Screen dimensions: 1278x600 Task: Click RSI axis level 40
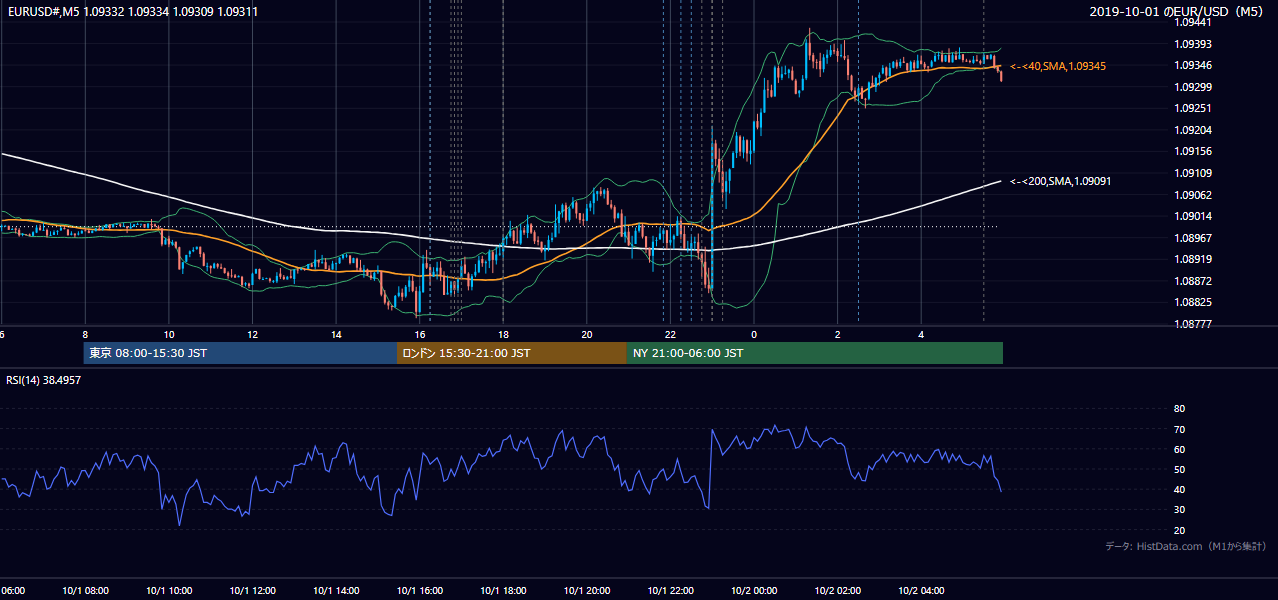point(1179,489)
